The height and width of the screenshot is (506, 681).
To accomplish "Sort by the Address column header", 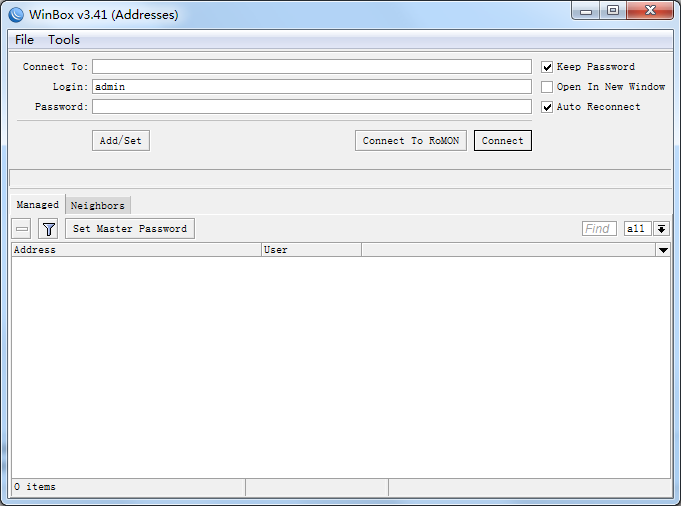I will tap(136, 250).
